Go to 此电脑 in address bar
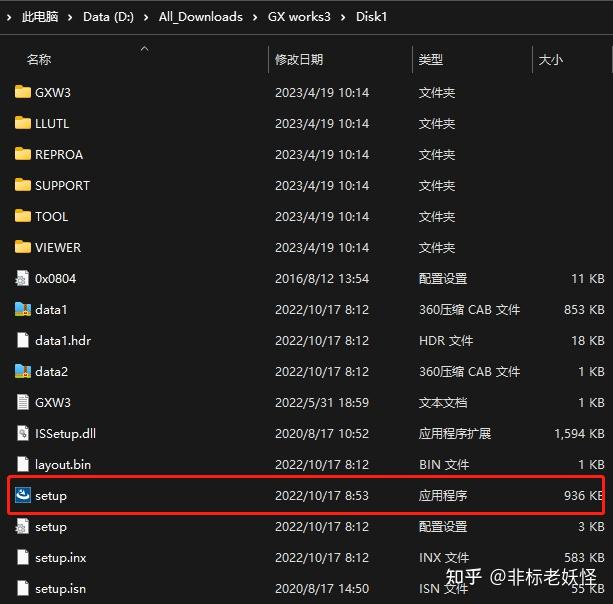 pos(40,17)
